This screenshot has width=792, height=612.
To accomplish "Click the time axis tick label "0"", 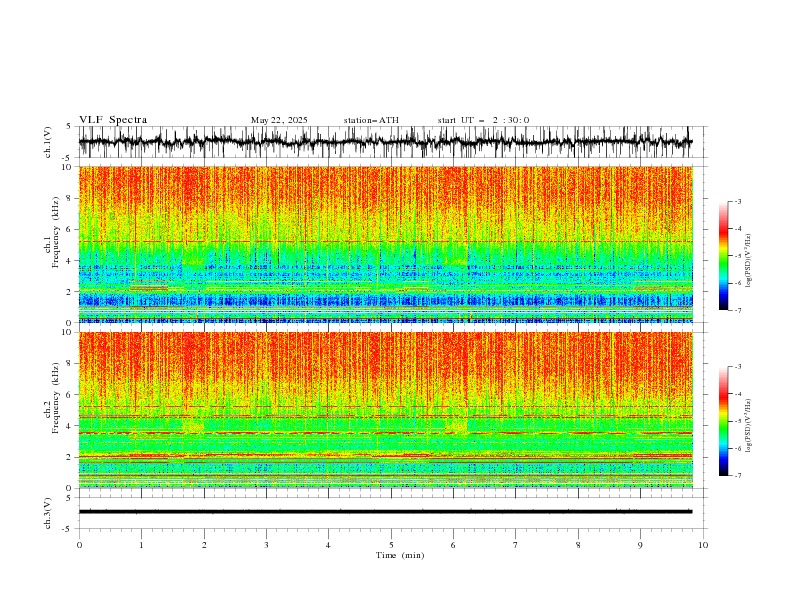I will [x=79, y=545].
